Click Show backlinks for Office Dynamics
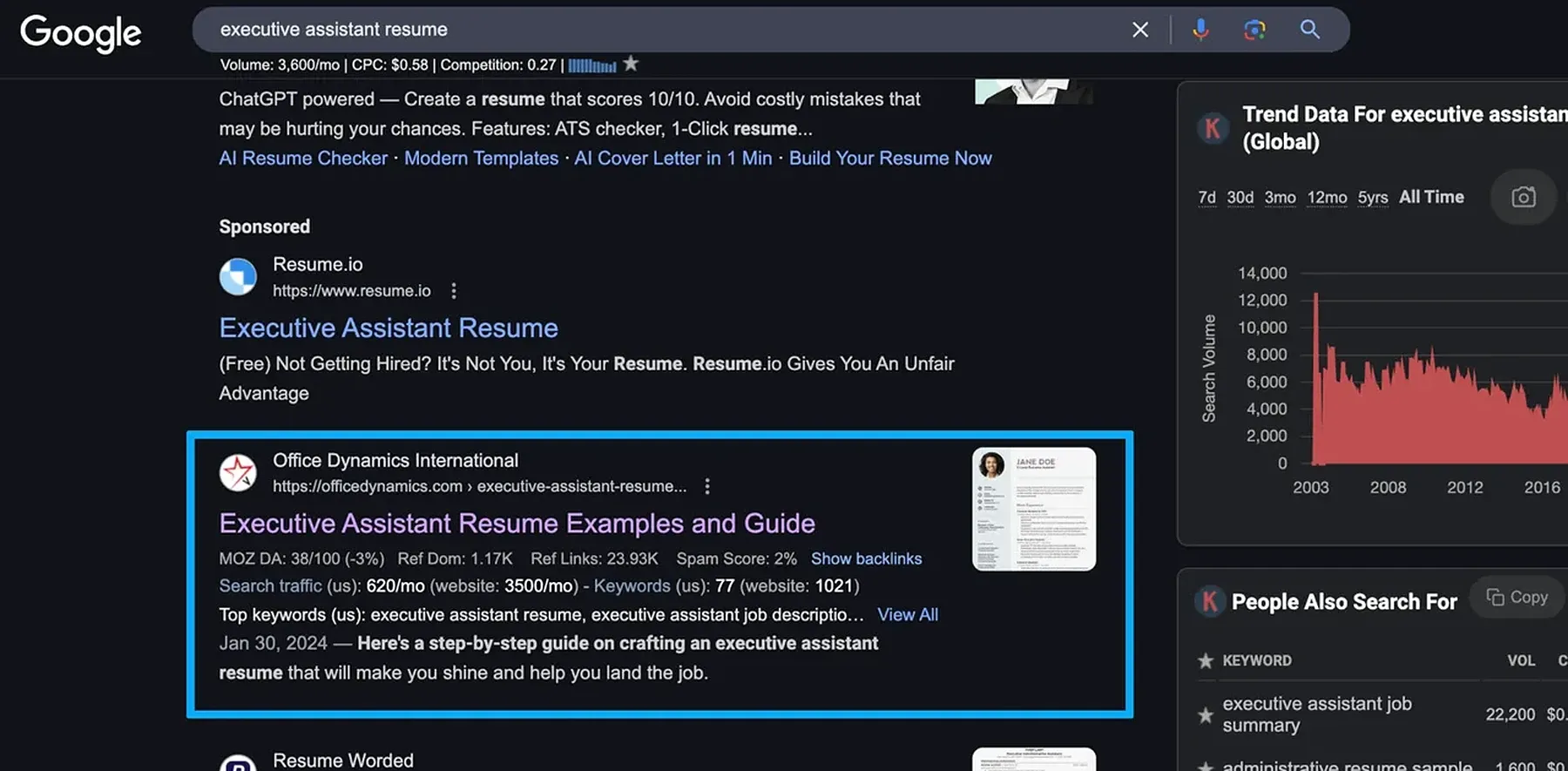Image resolution: width=1568 pixels, height=771 pixels. 866,559
